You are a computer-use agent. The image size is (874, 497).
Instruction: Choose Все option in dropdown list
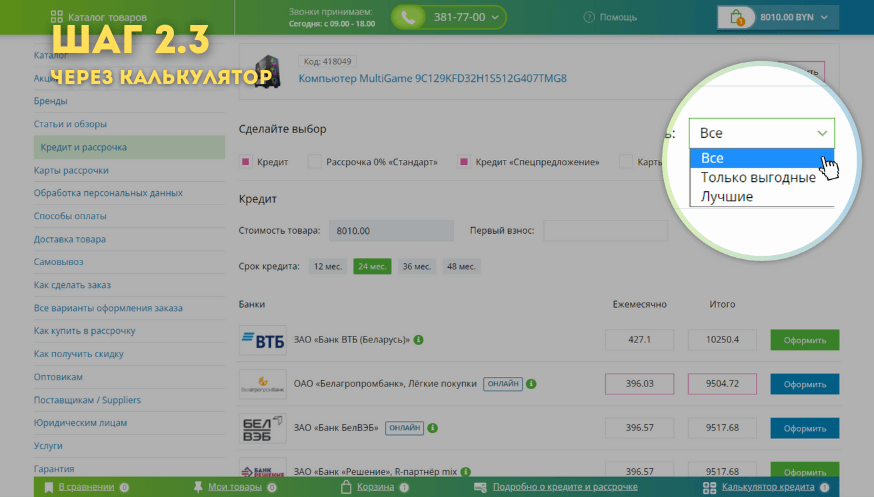click(x=761, y=158)
